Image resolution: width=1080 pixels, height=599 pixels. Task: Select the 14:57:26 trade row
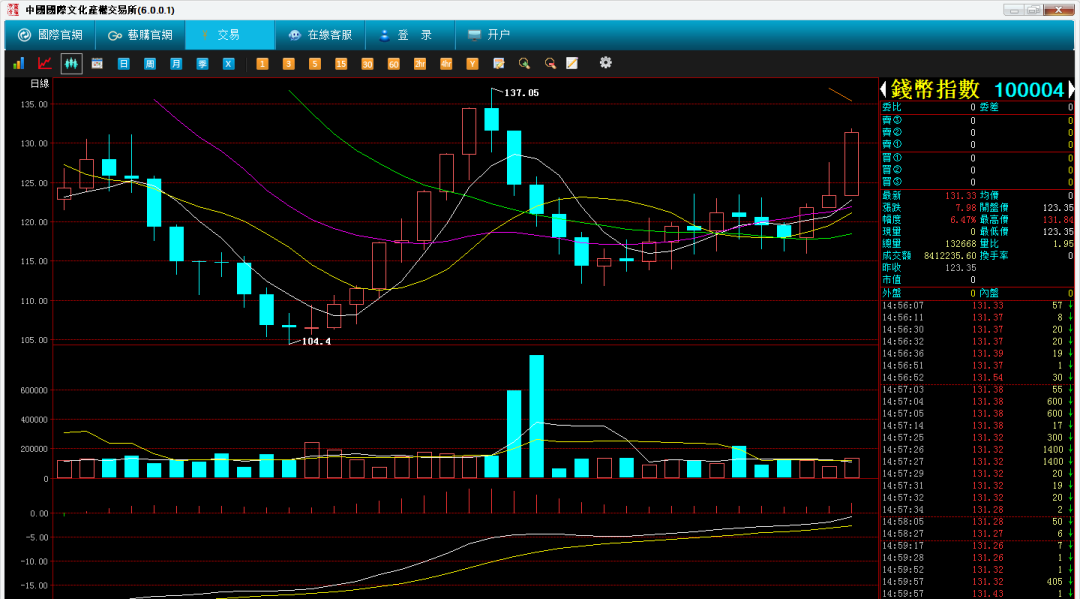coord(977,450)
